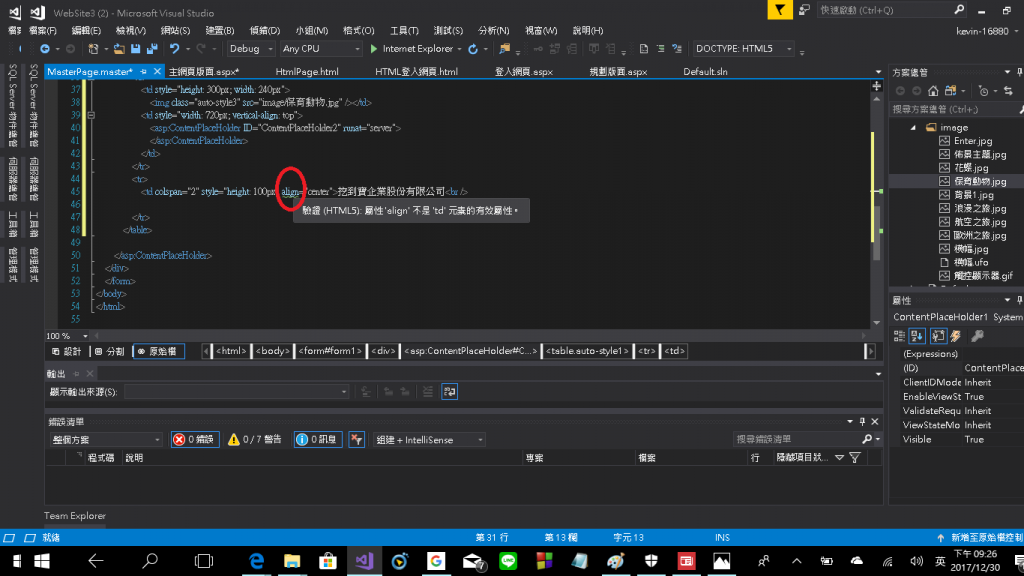Open the 顯示輸出來源 dropdown
This screenshot has width=1024, height=576.
236,392
